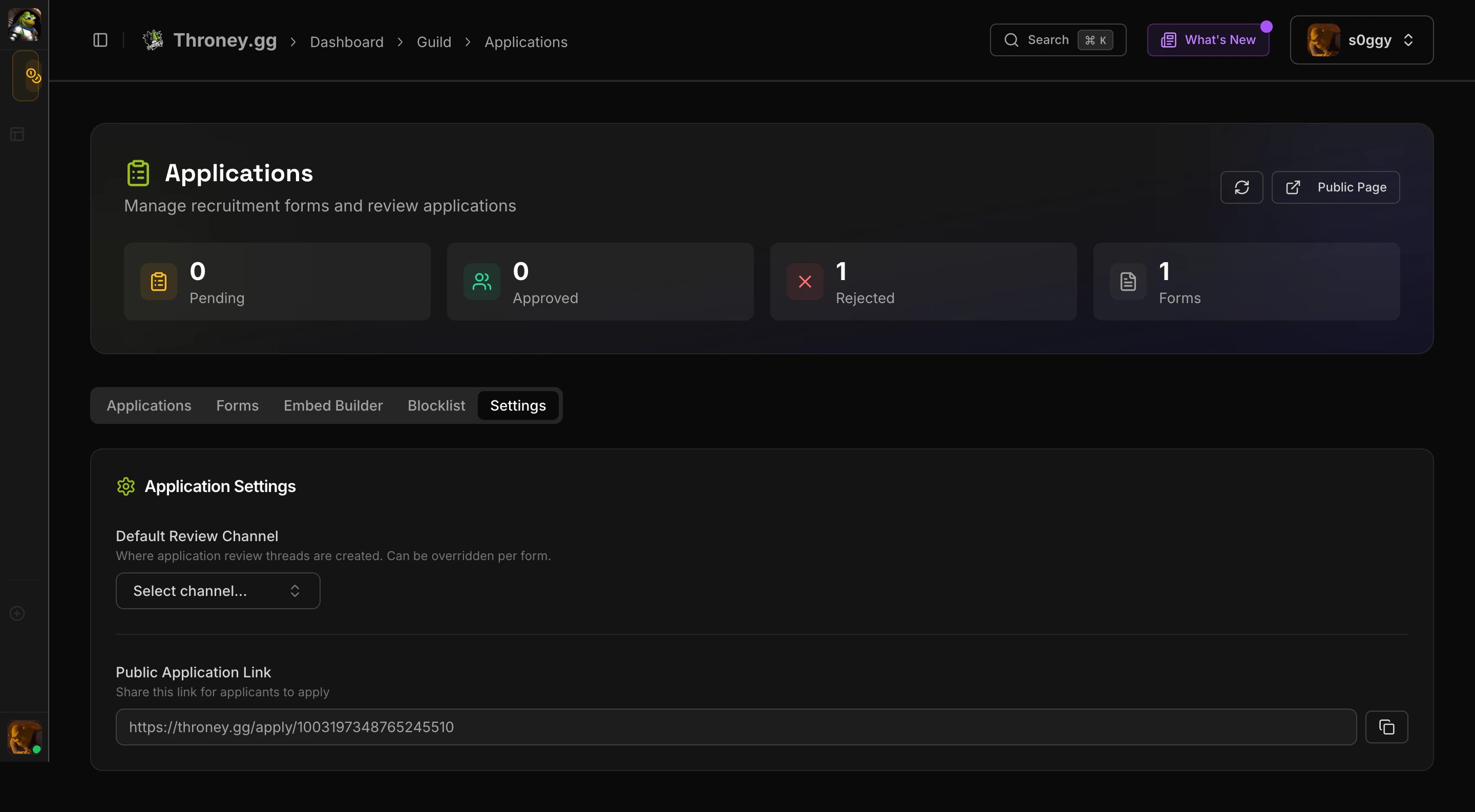
Task: Click the Applications page heading
Action: tap(239, 173)
